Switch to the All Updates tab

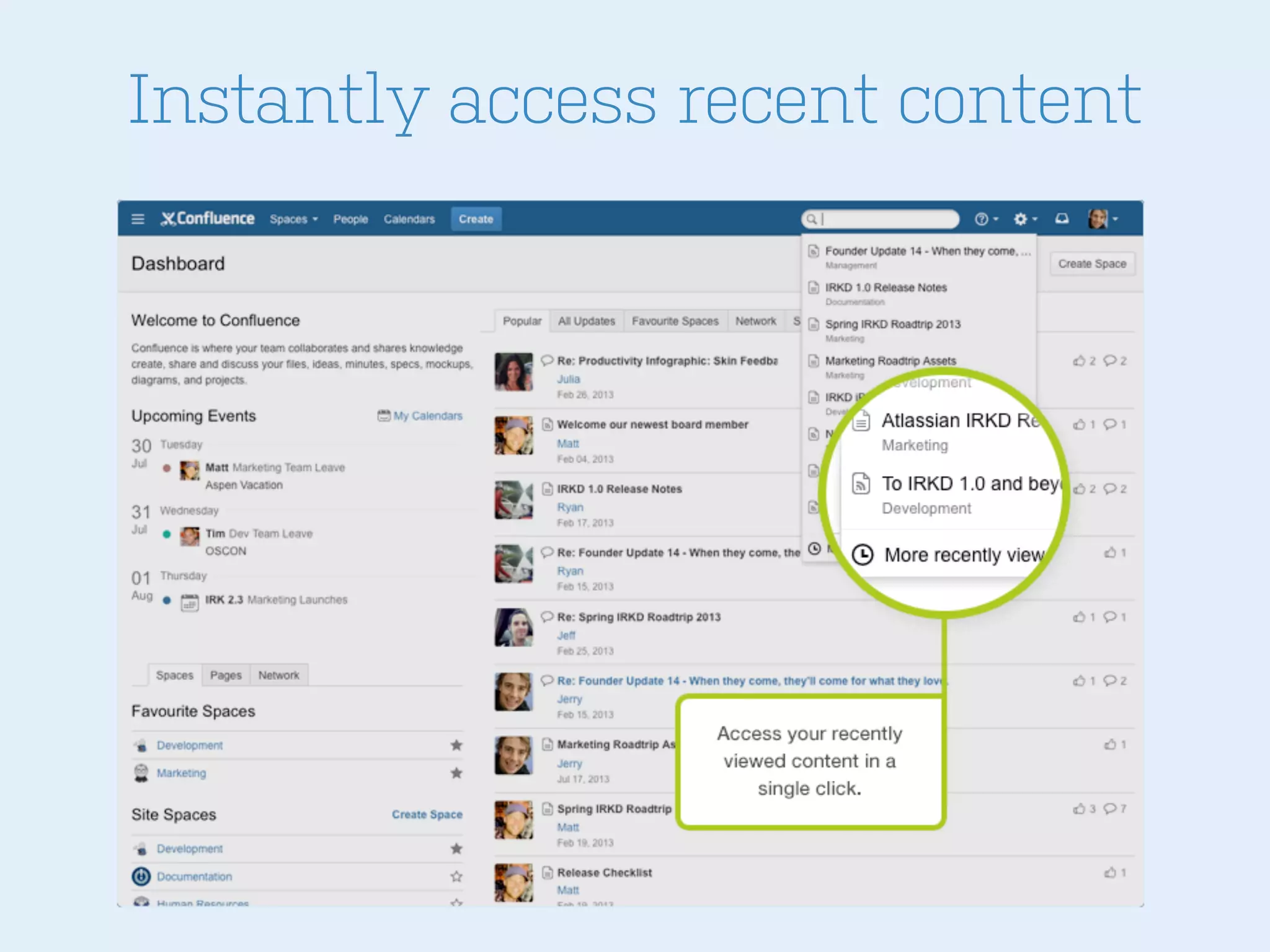click(x=586, y=321)
